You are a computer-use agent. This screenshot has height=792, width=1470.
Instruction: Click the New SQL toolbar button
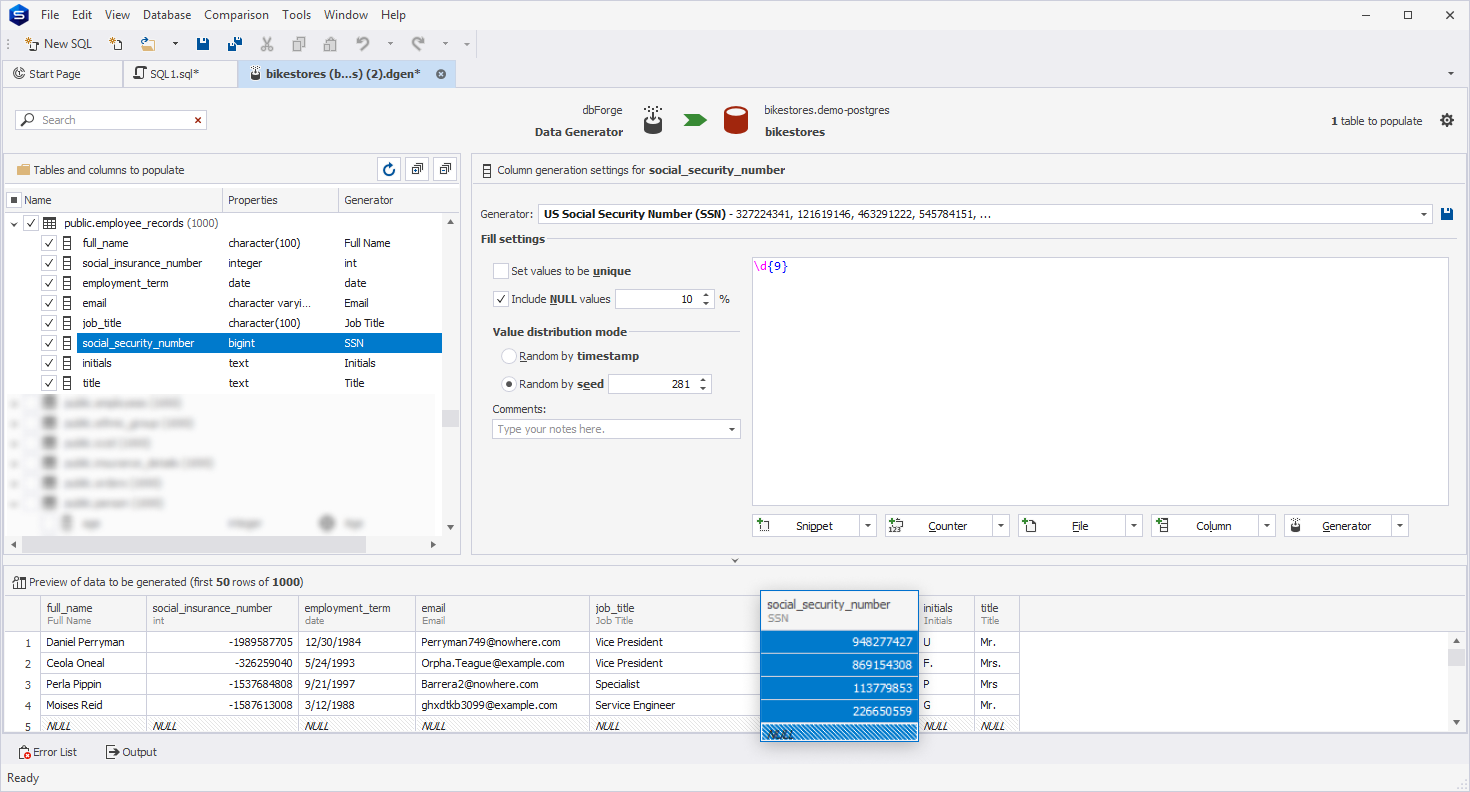[58, 44]
